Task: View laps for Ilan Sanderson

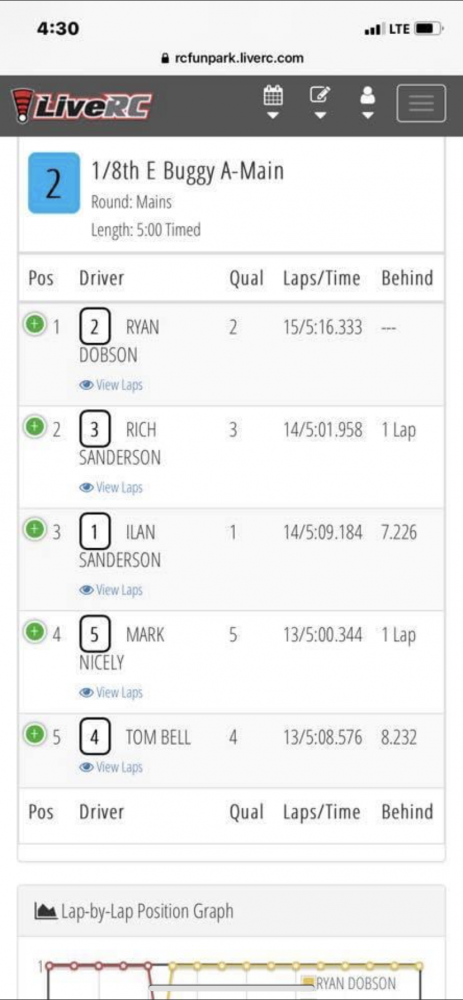Action: click(111, 591)
